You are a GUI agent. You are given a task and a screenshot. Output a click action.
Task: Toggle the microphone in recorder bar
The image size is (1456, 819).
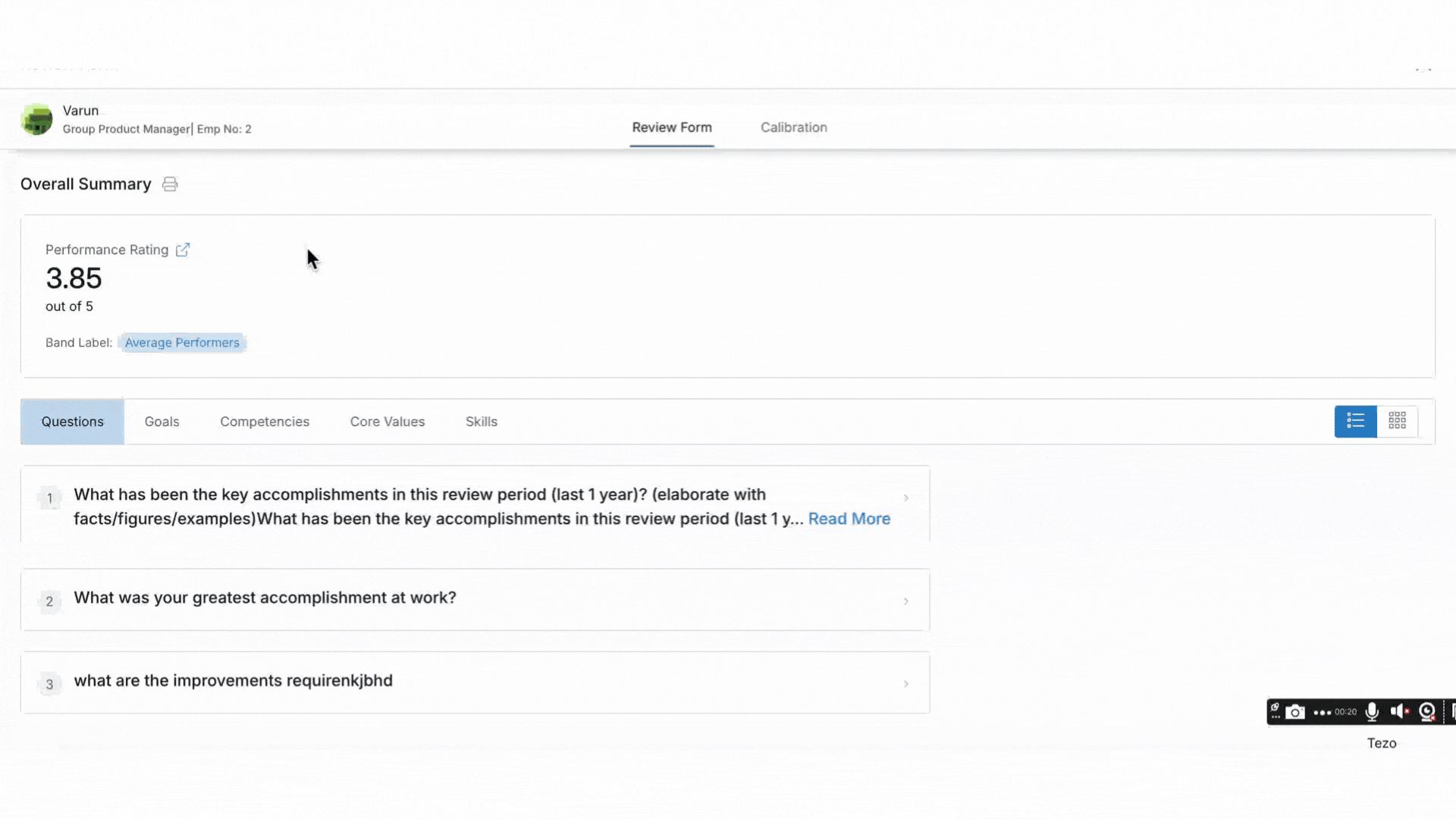1372,712
